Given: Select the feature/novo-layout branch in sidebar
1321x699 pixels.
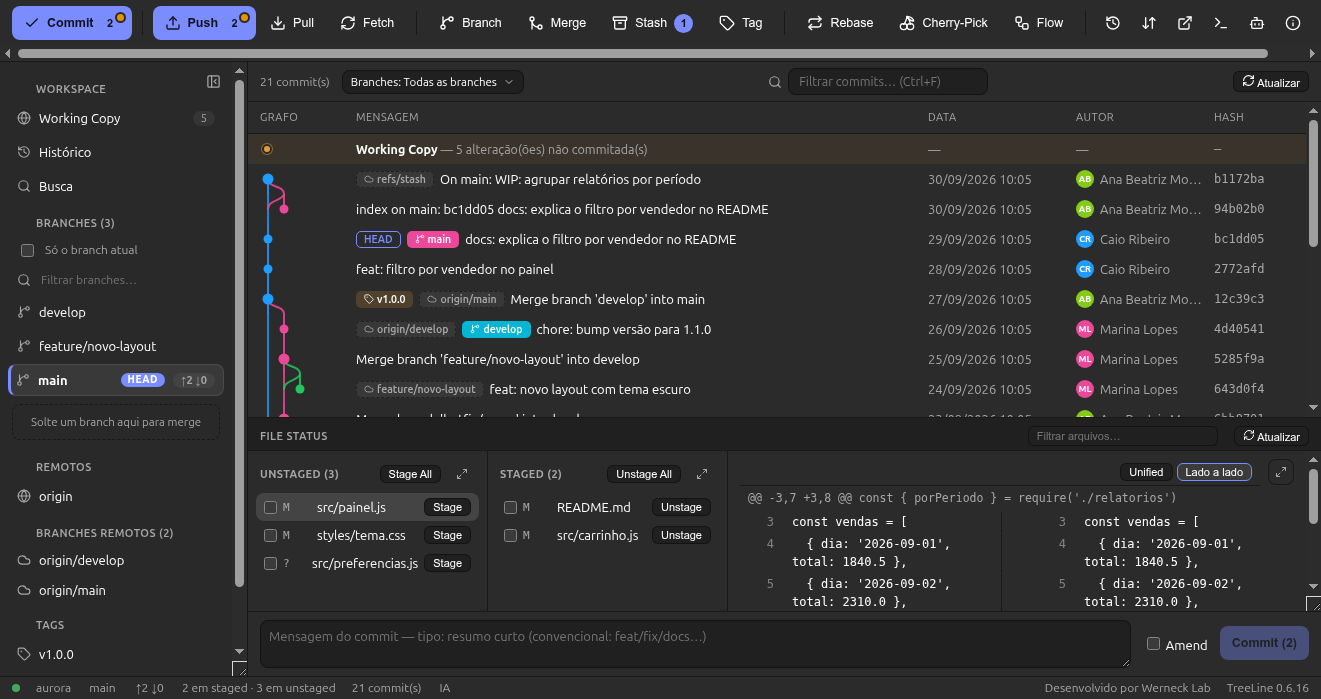Looking at the screenshot, I should point(116,346).
